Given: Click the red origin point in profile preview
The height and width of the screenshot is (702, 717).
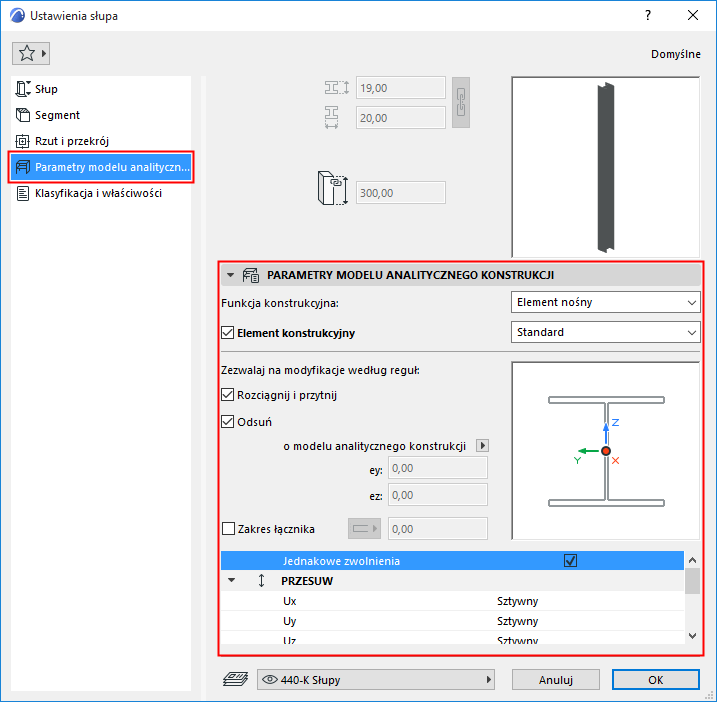Looking at the screenshot, I should coord(606,451).
